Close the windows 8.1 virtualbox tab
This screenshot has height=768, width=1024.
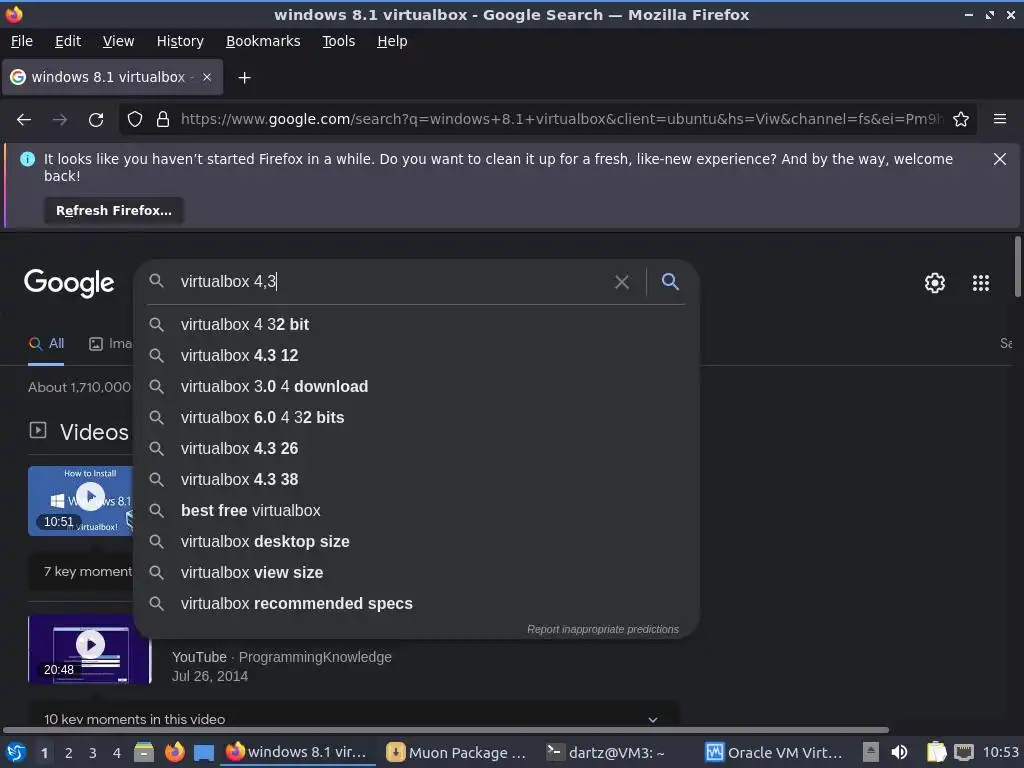tap(206, 77)
